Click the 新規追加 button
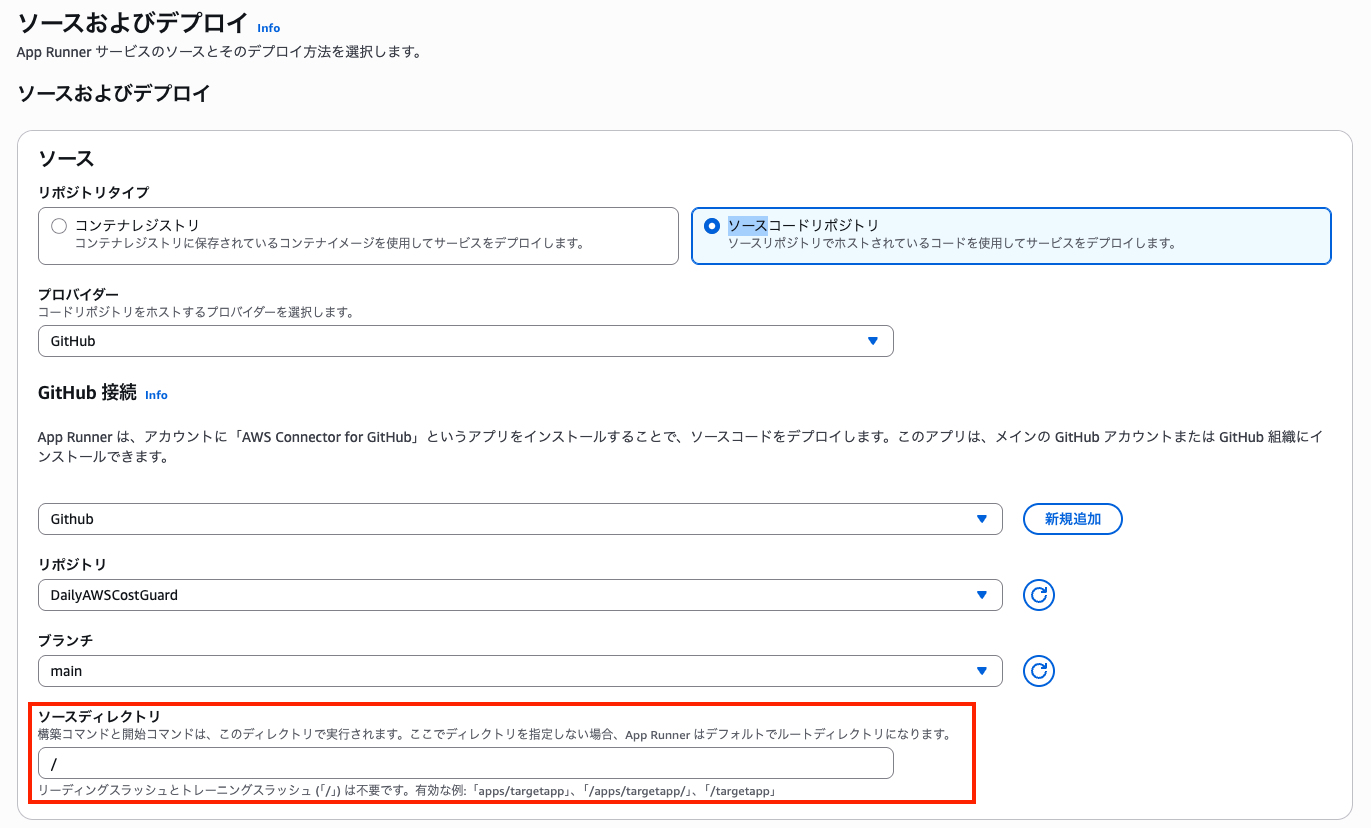 (x=1072, y=518)
